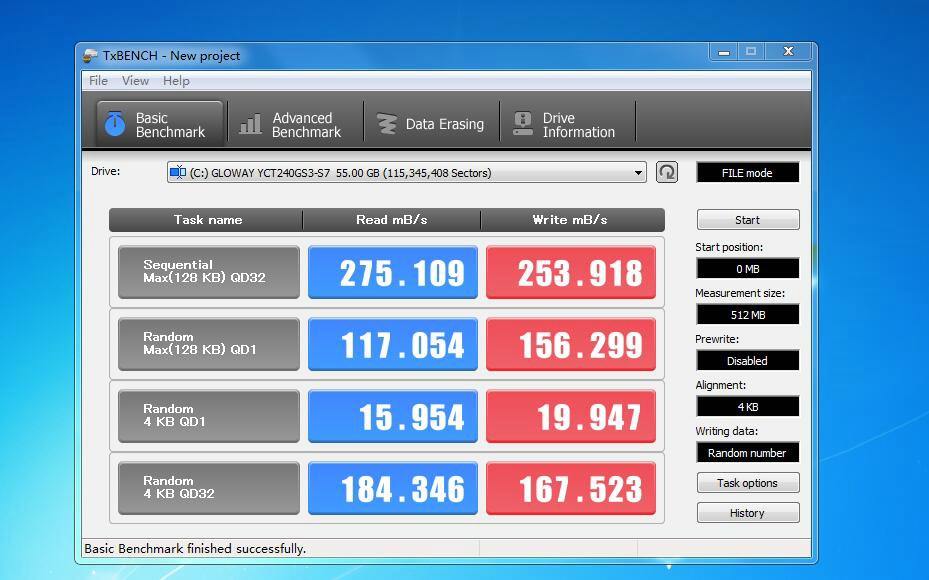
Task: Click the Random Max(128 KB) QD1 task button
Action: point(209,344)
